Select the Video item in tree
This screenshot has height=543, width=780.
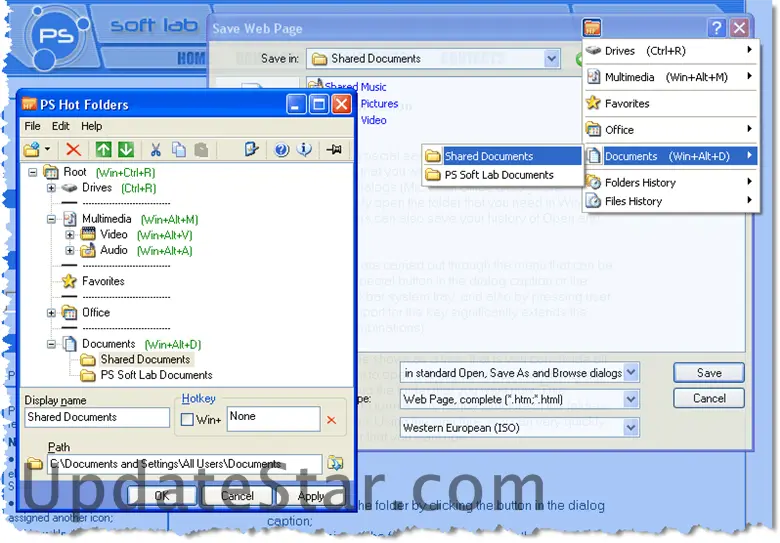104,235
